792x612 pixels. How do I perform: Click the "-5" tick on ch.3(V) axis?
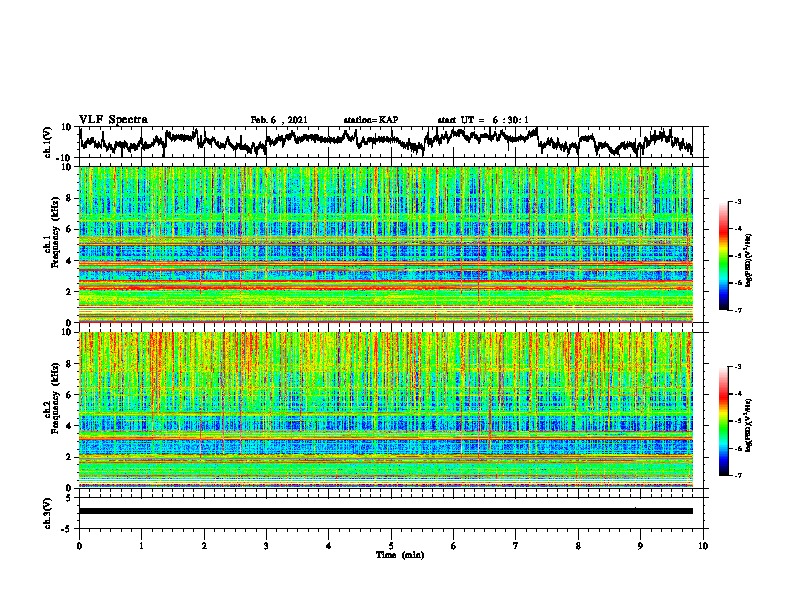(67, 529)
